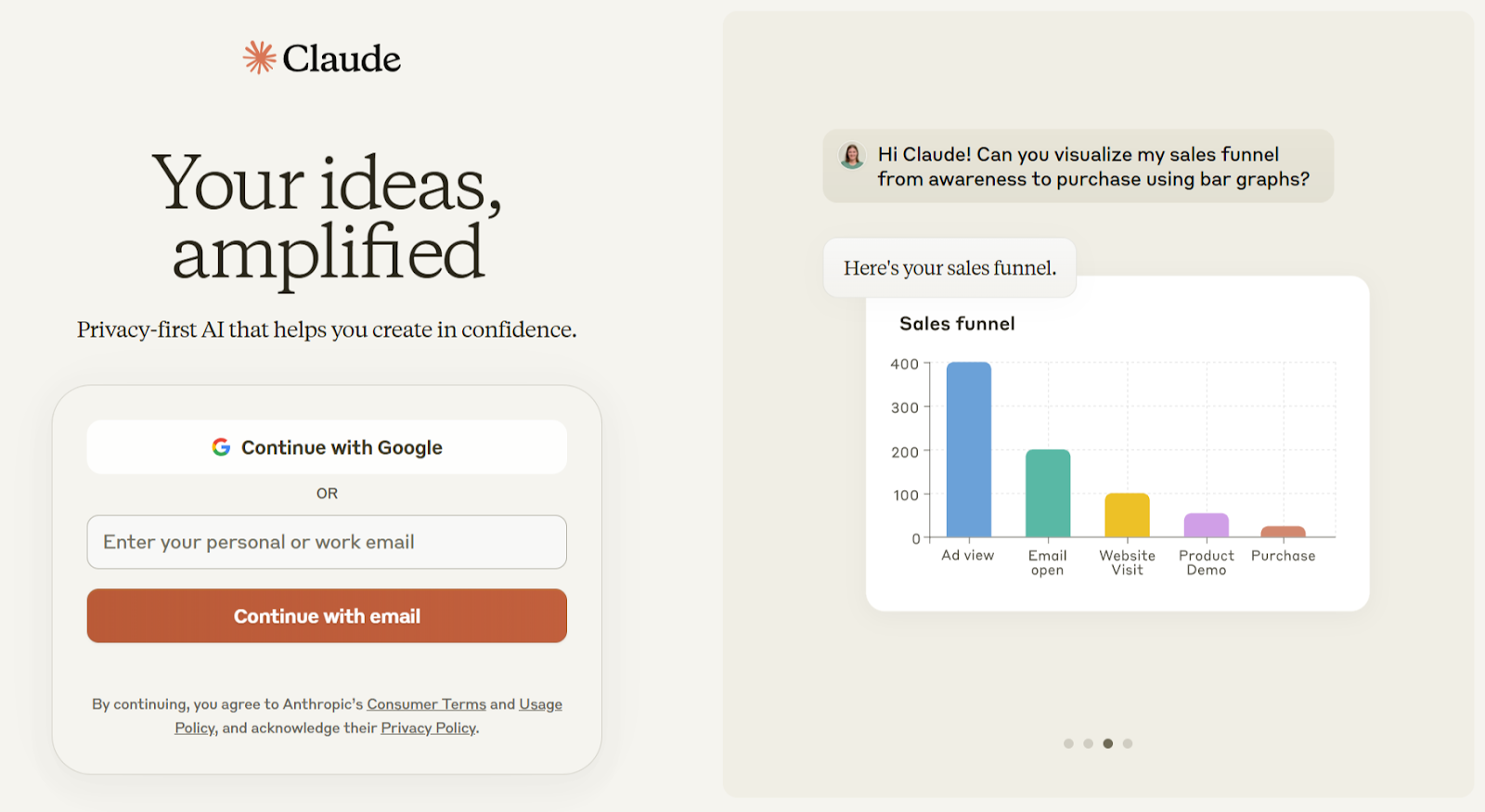Screen dimensions: 1485x812
Task: Click the purple Product Demo bar
Action: [1207, 525]
